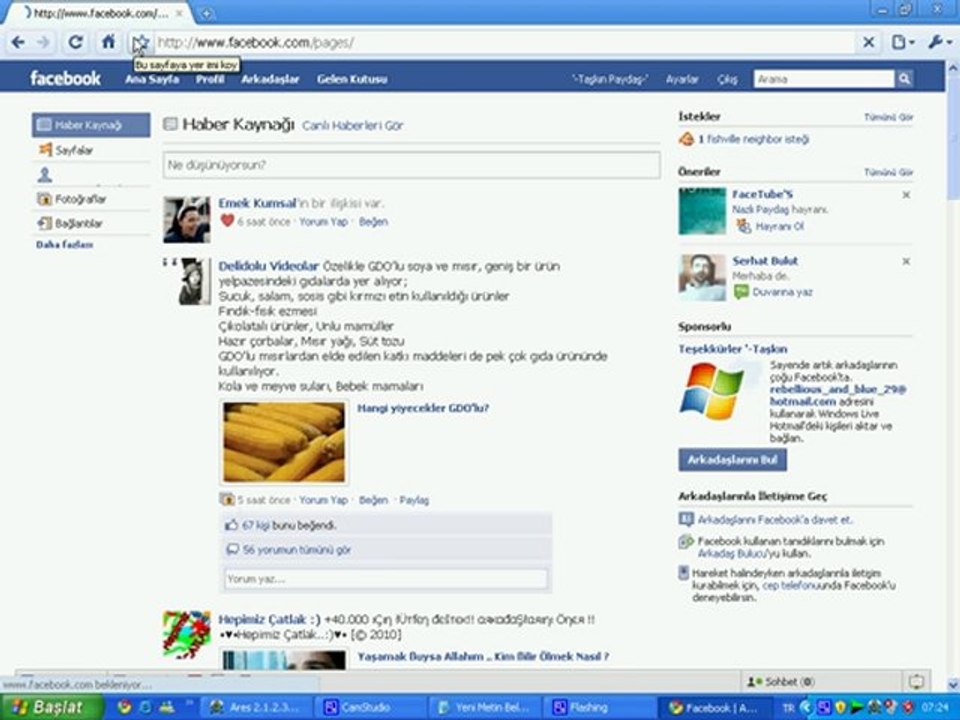Viewport: 960px width, 720px height.
Task: Open Hangi yiyecekler GDO'lu? link
Action: point(423,408)
